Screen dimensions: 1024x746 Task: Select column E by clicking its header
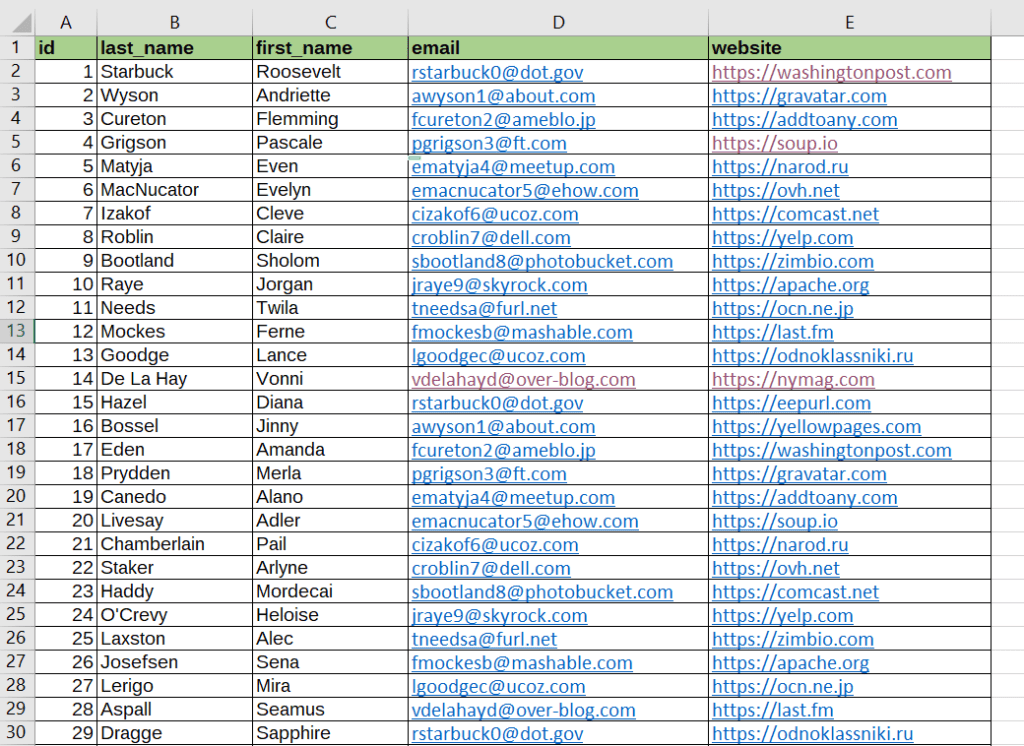click(849, 22)
